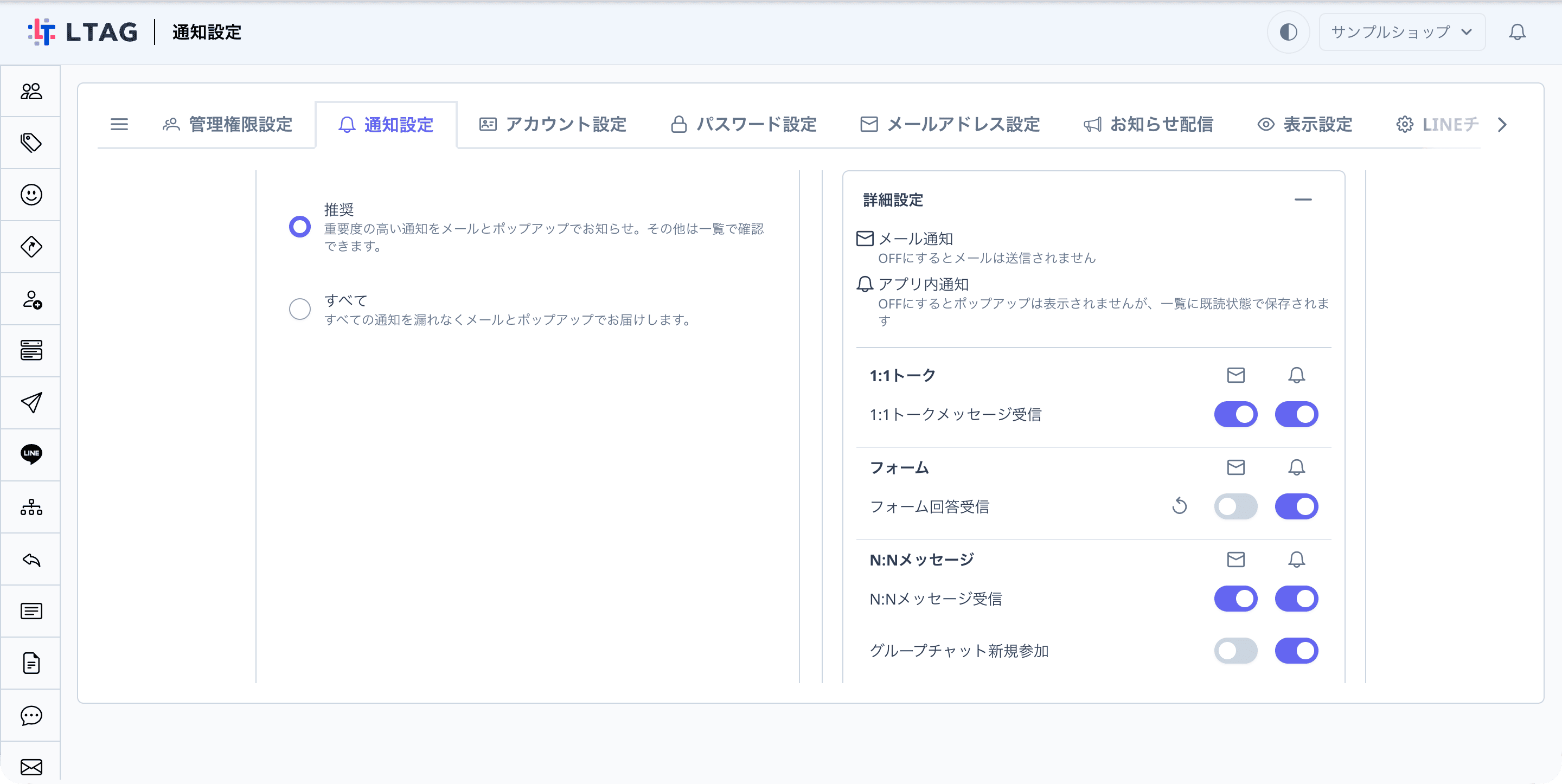Open the hamburger menu beside the tabs
Image resolution: width=1562 pixels, height=784 pixels.
pos(119,124)
